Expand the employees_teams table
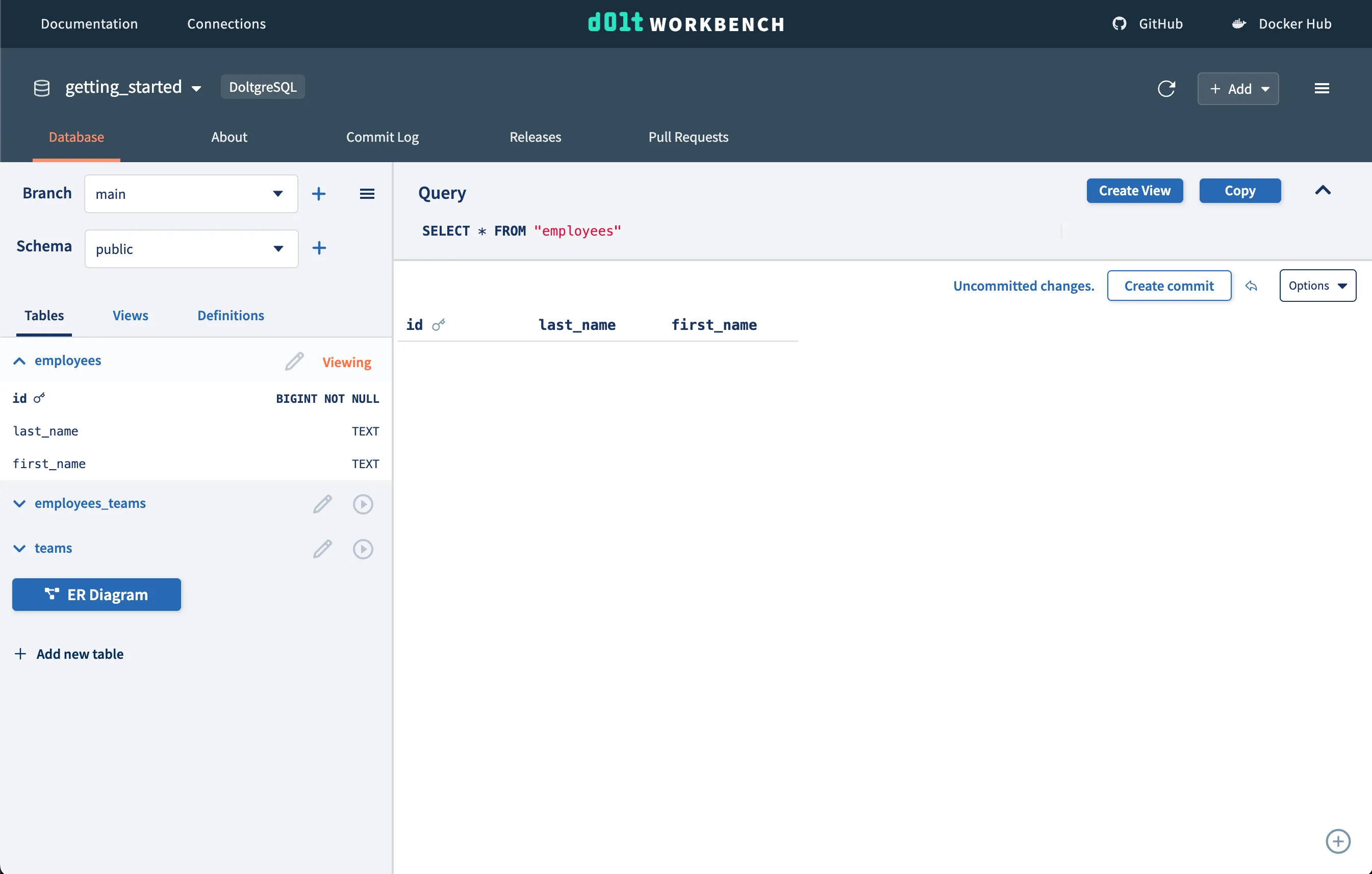Screen dimensions: 1372x874 click(x=19, y=504)
